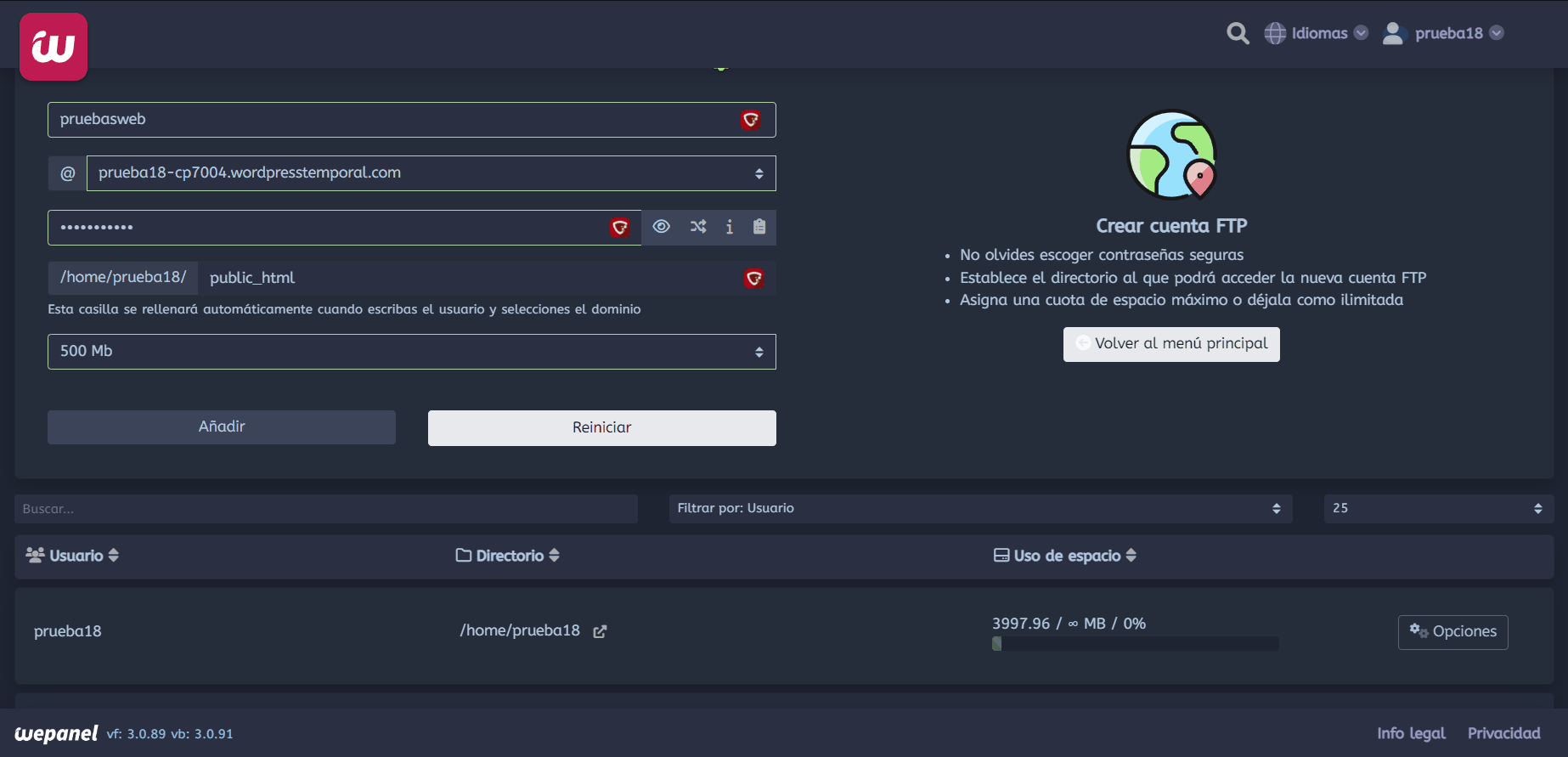Open /home/prueba18 directory external link icon
Screen dimensions: 1568x757
pos(600,631)
